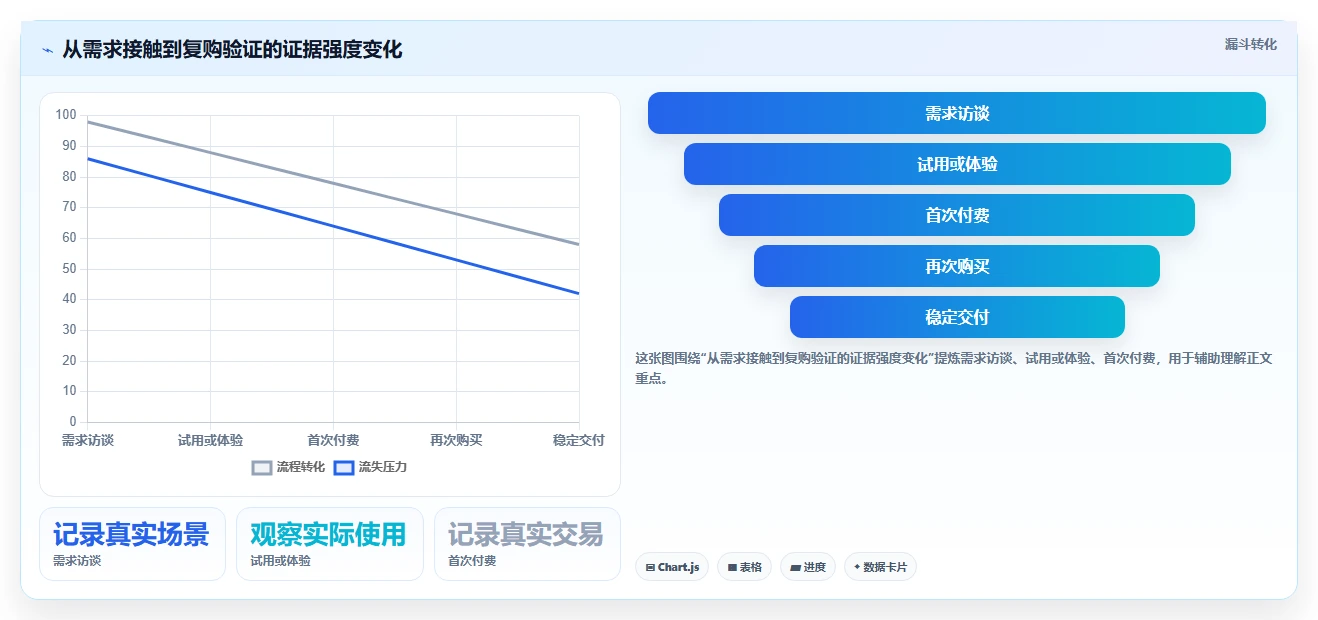
Task: Click 需求访谈 caption under 记录真实场景
Action: click(x=77, y=561)
